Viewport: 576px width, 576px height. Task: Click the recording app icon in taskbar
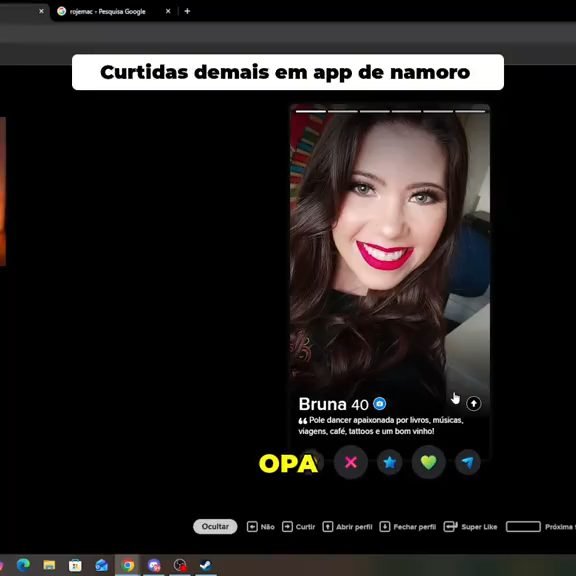click(180, 565)
